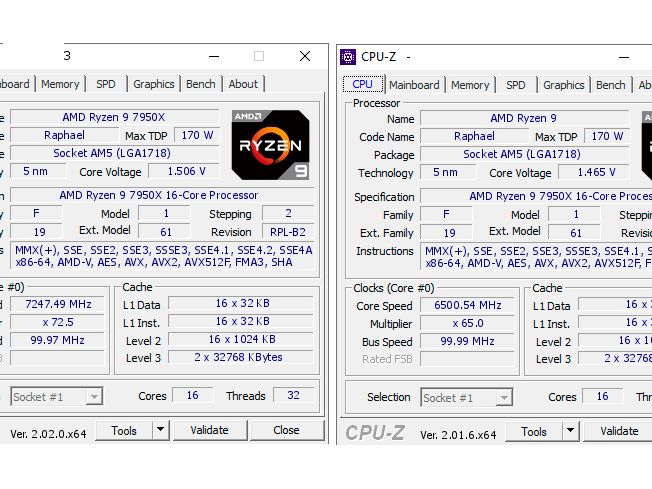Click the Ryzen 9 logo in left window
The width and height of the screenshot is (652, 489).
(270, 145)
